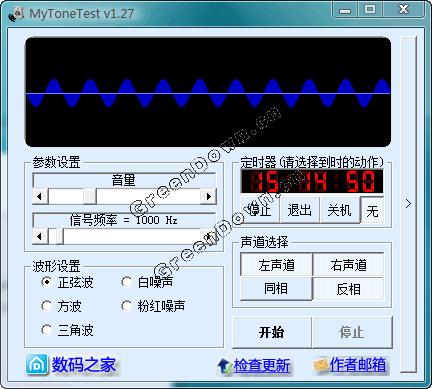Select the 白噪声 radio button
The image size is (432, 389).
[127, 282]
